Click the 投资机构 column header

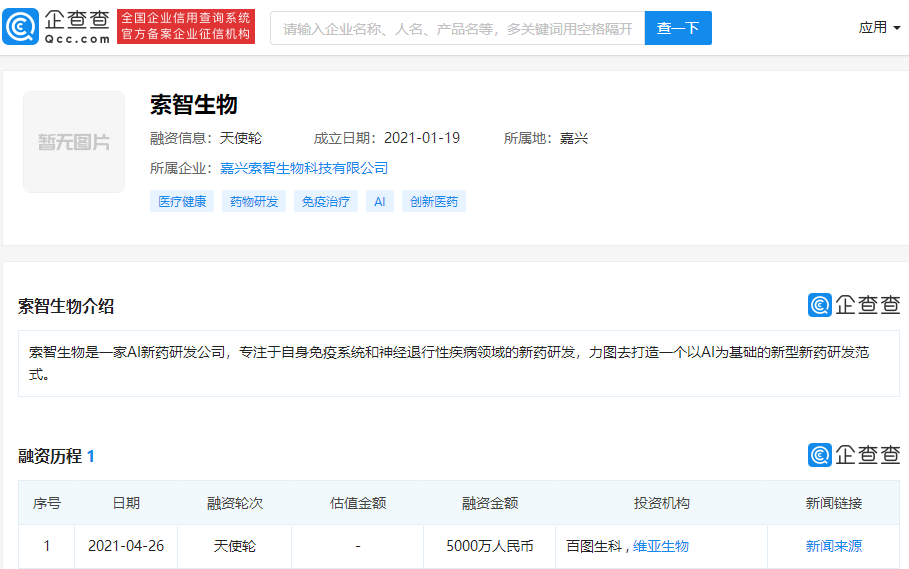click(x=661, y=503)
